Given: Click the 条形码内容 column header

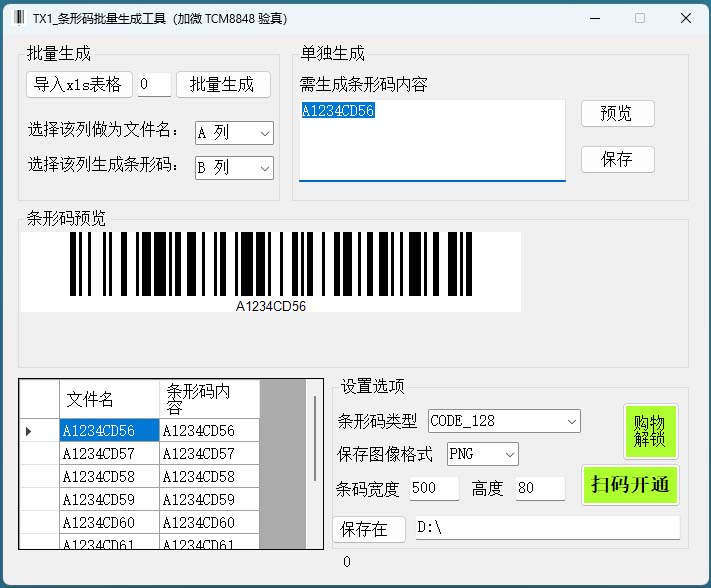Looking at the screenshot, I should point(209,399).
